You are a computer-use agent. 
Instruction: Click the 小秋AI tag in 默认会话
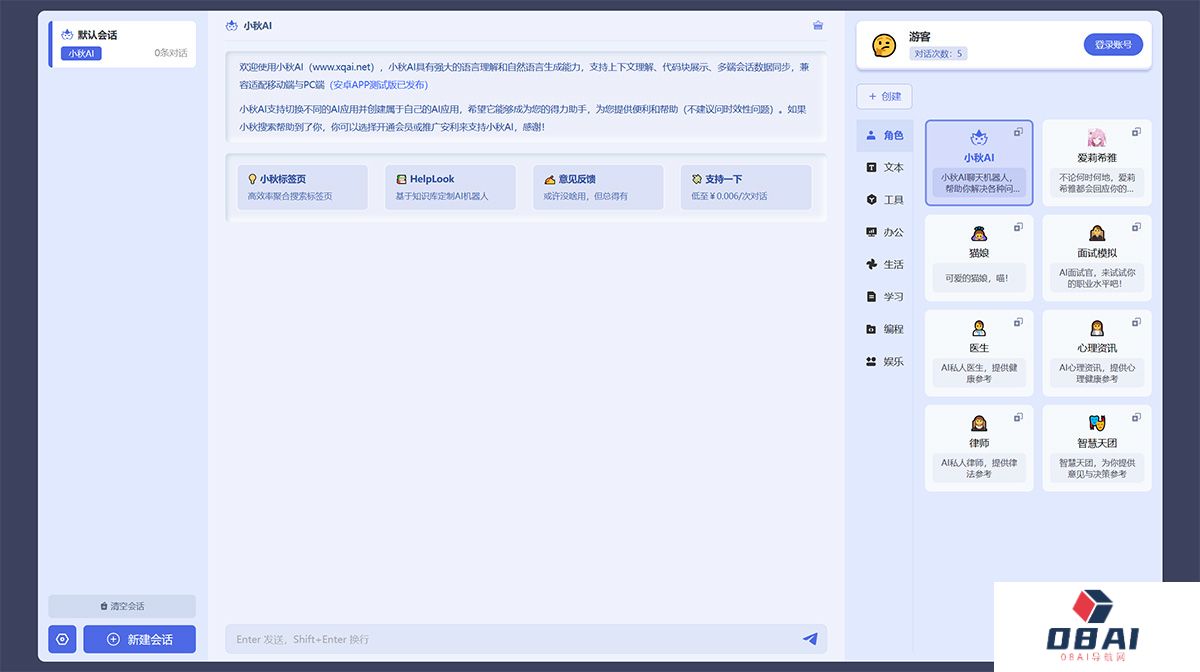click(81, 53)
